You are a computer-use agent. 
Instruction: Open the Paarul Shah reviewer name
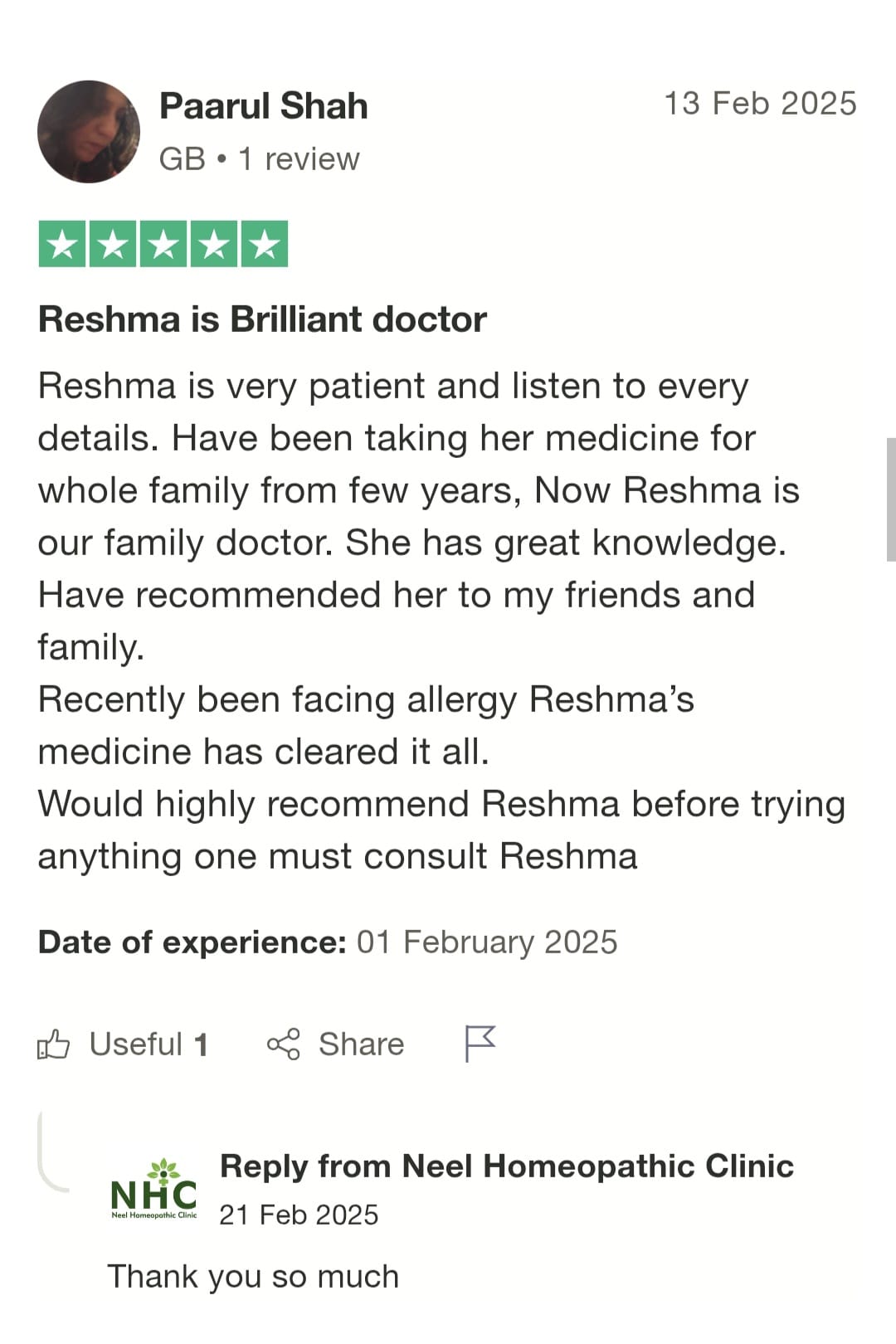[x=263, y=106]
